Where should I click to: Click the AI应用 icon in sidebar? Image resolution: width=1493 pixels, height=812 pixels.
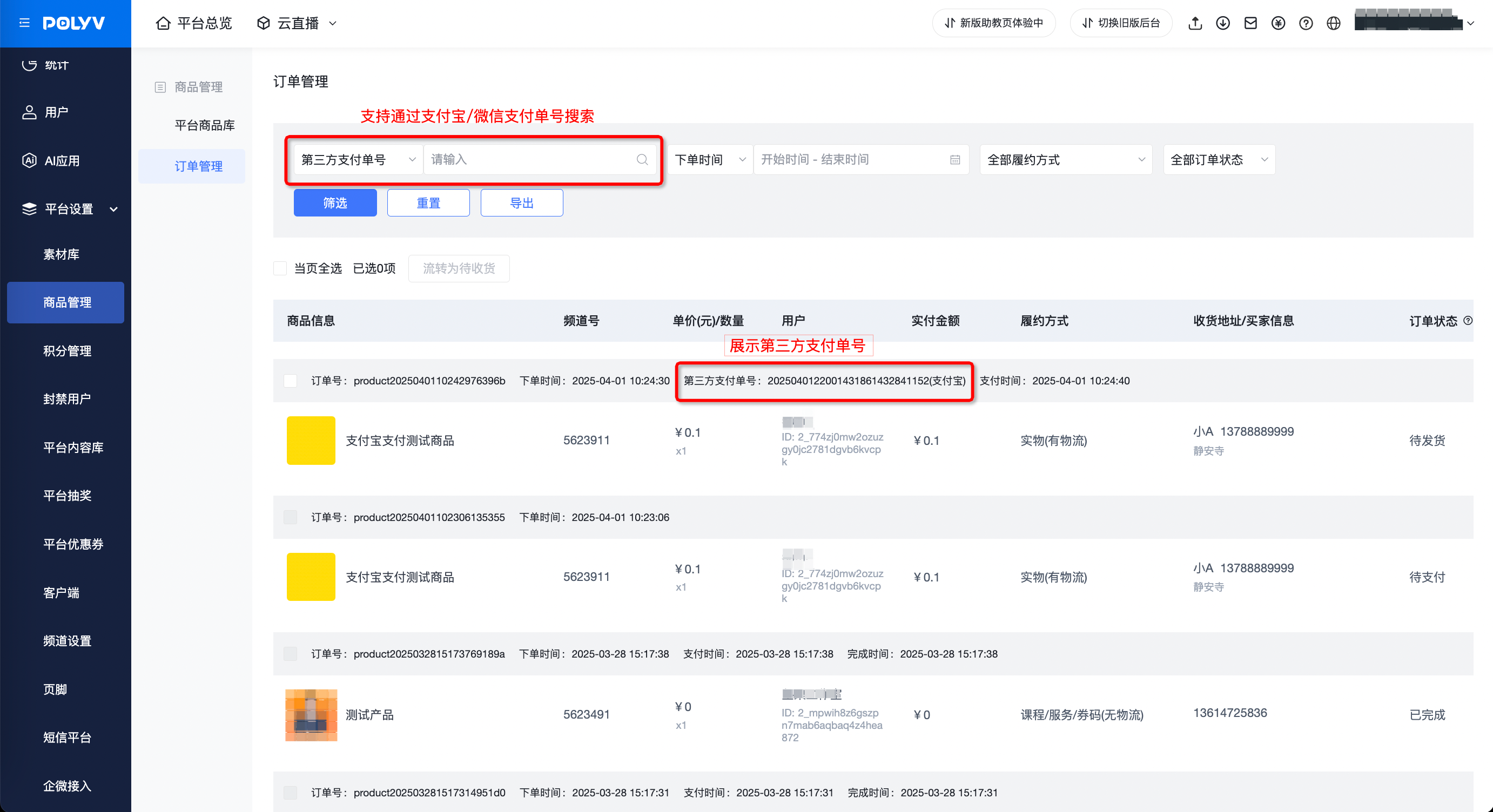click(29, 160)
